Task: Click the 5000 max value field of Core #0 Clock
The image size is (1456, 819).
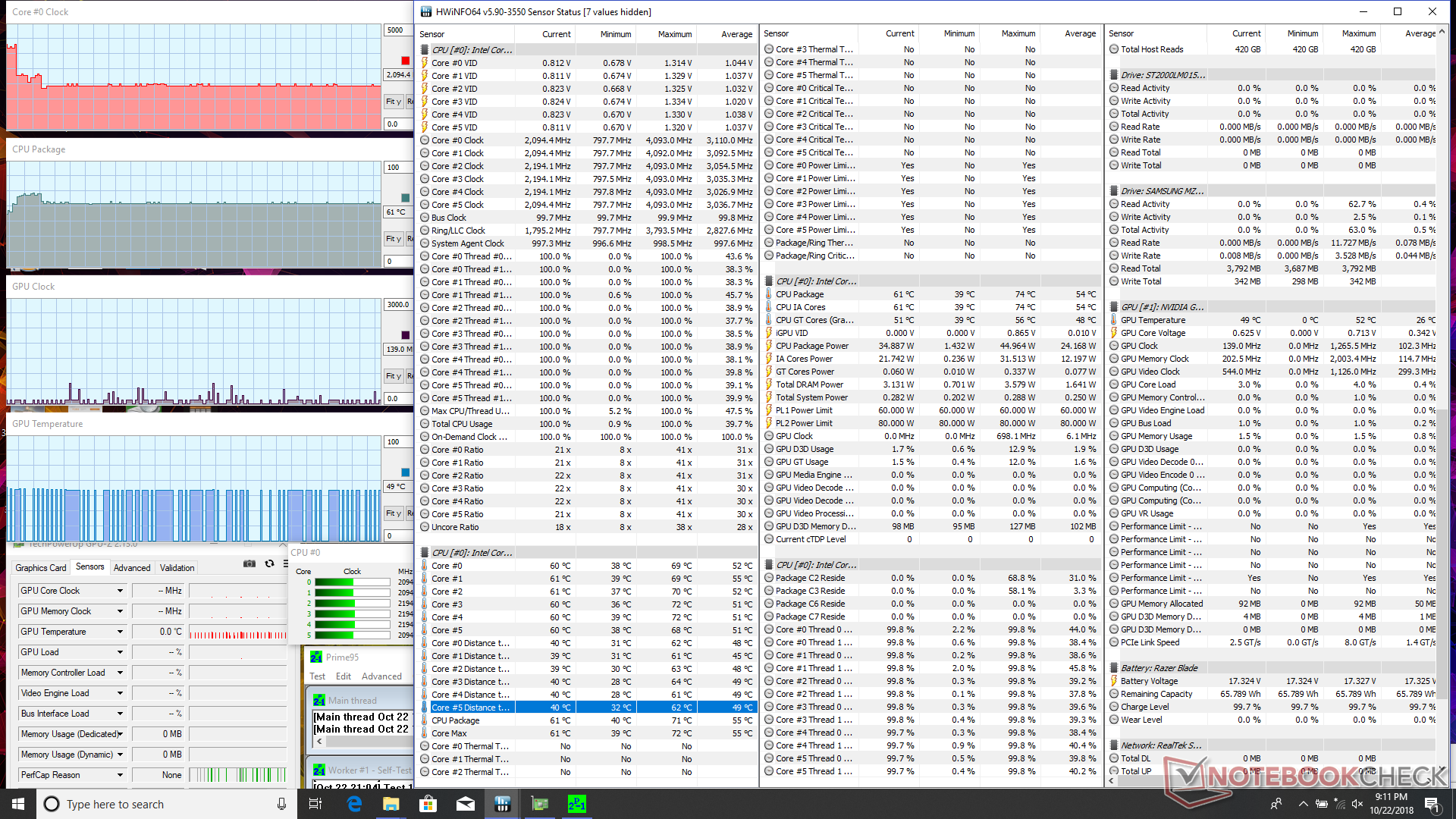Action: [398, 30]
